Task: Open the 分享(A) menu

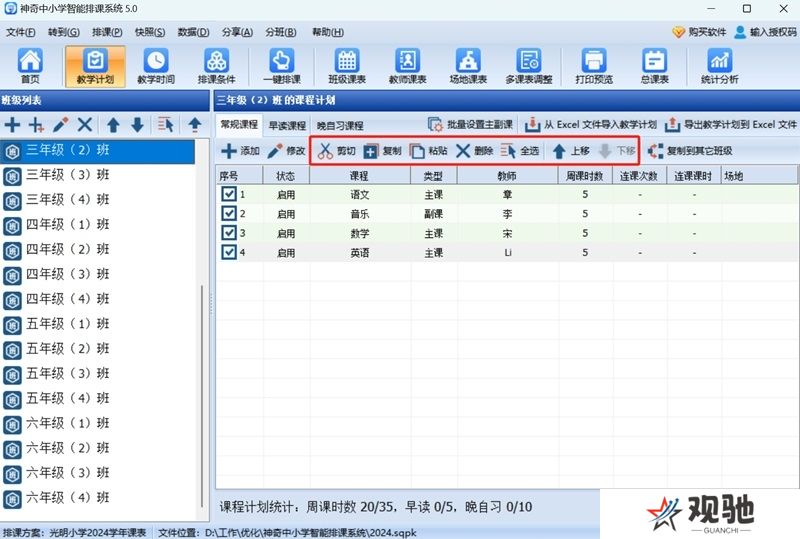Action: coord(237,32)
